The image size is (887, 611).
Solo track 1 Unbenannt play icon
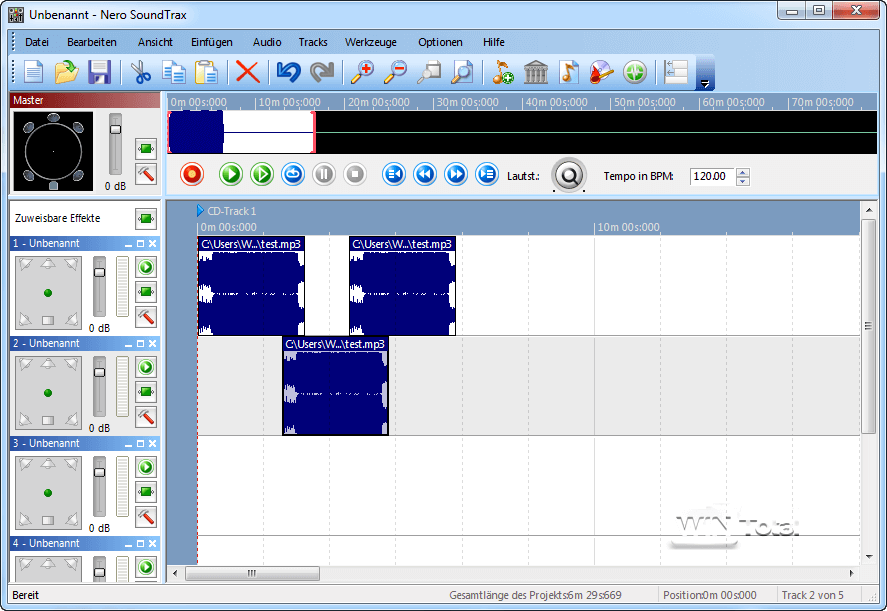point(146,267)
